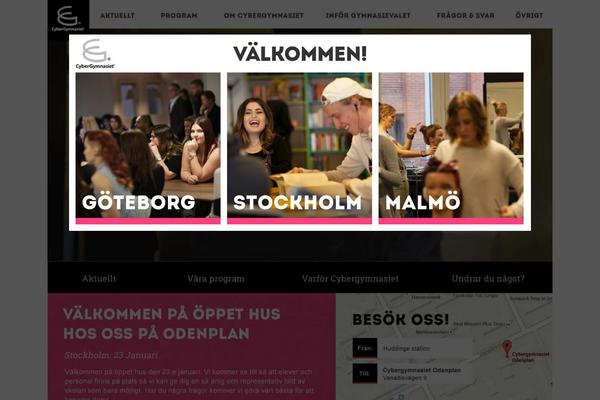Viewport: 600px width, 400px height.
Task: Open the Aktuellt menu in the top navigation
Action: point(117,16)
